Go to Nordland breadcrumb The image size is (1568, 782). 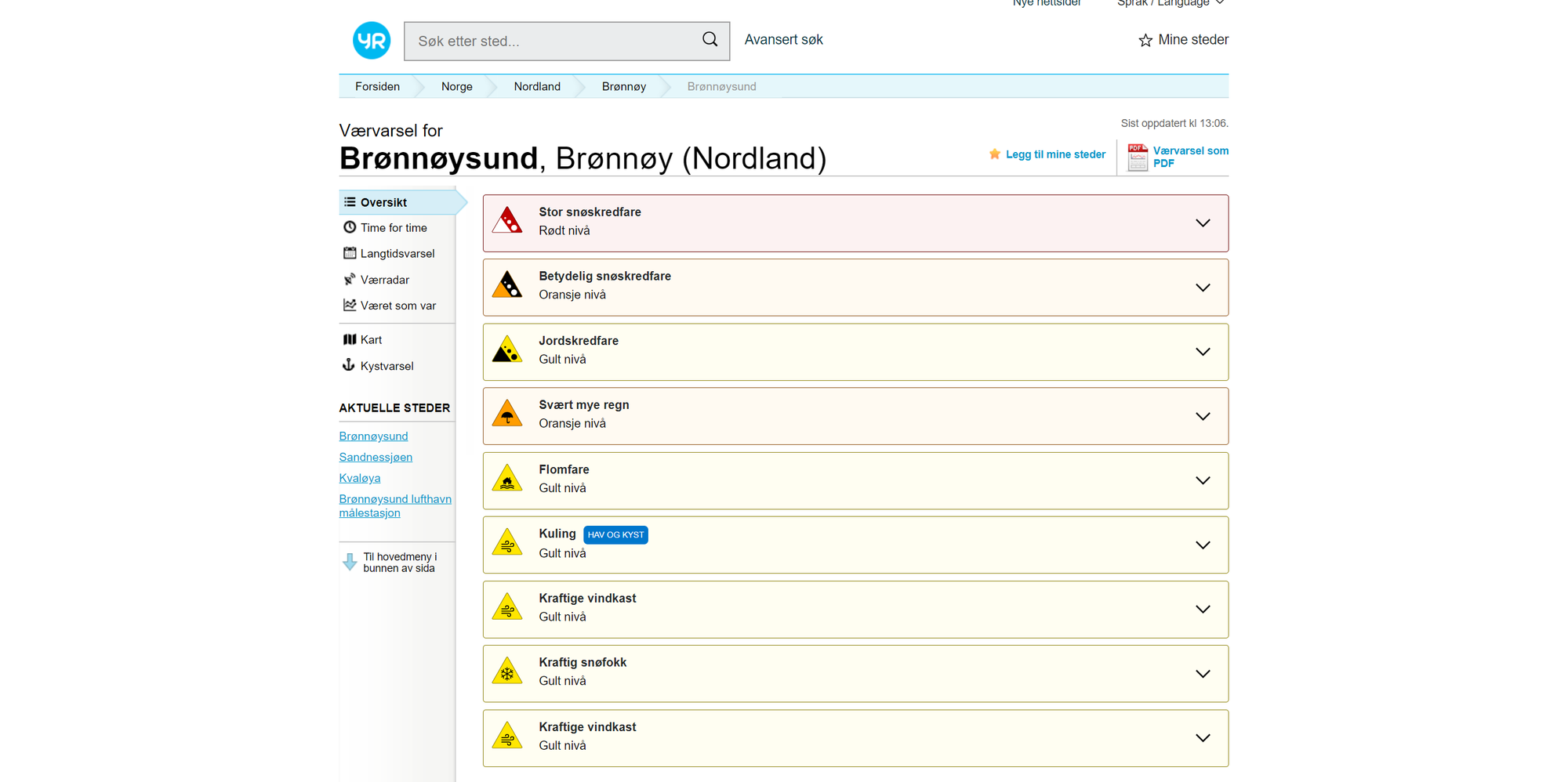tap(537, 86)
